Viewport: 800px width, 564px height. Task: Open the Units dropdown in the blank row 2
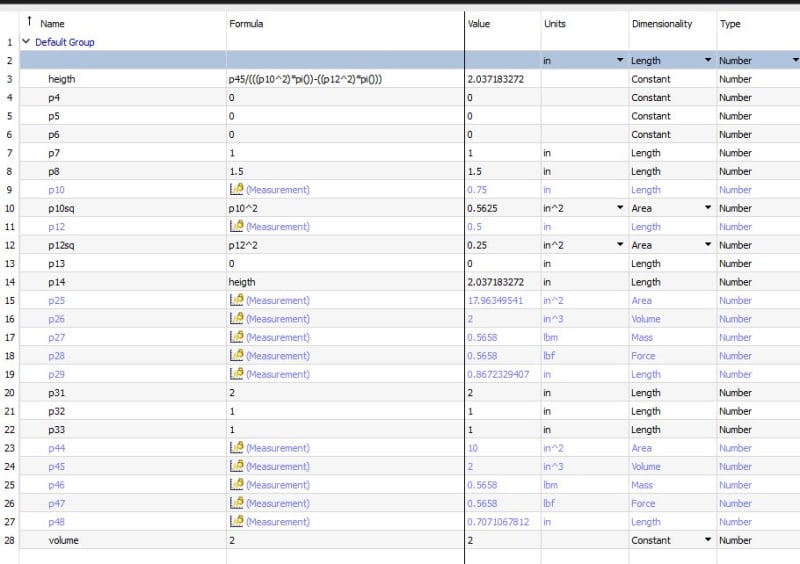[x=619, y=60]
